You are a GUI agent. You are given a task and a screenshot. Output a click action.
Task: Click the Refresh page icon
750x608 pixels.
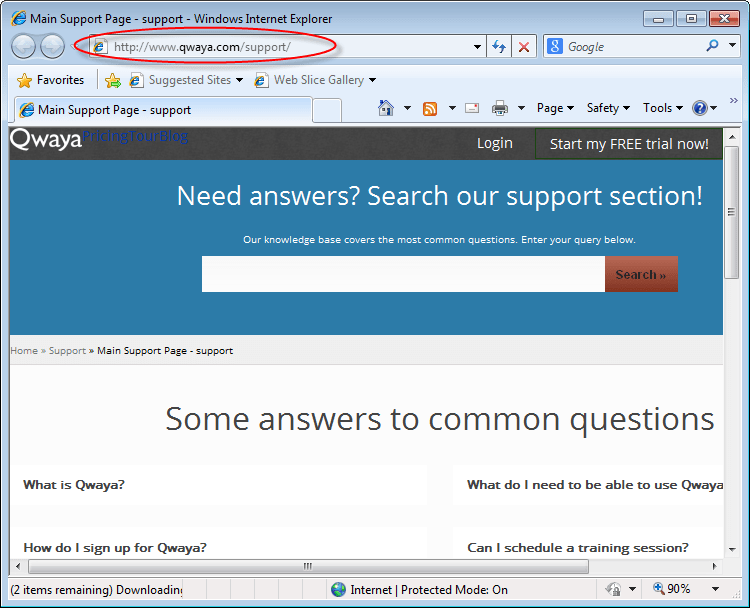click(x=499, y=47)
